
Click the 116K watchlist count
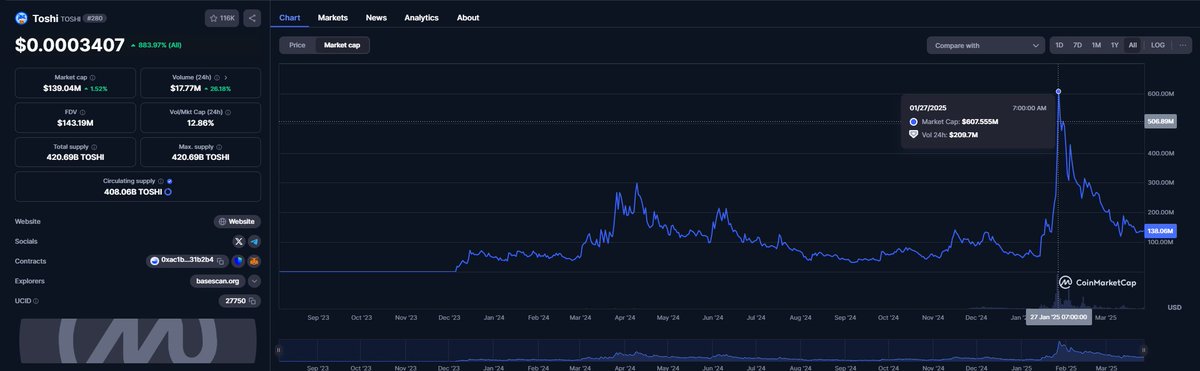pyautogui.click(x=227, y=18)
